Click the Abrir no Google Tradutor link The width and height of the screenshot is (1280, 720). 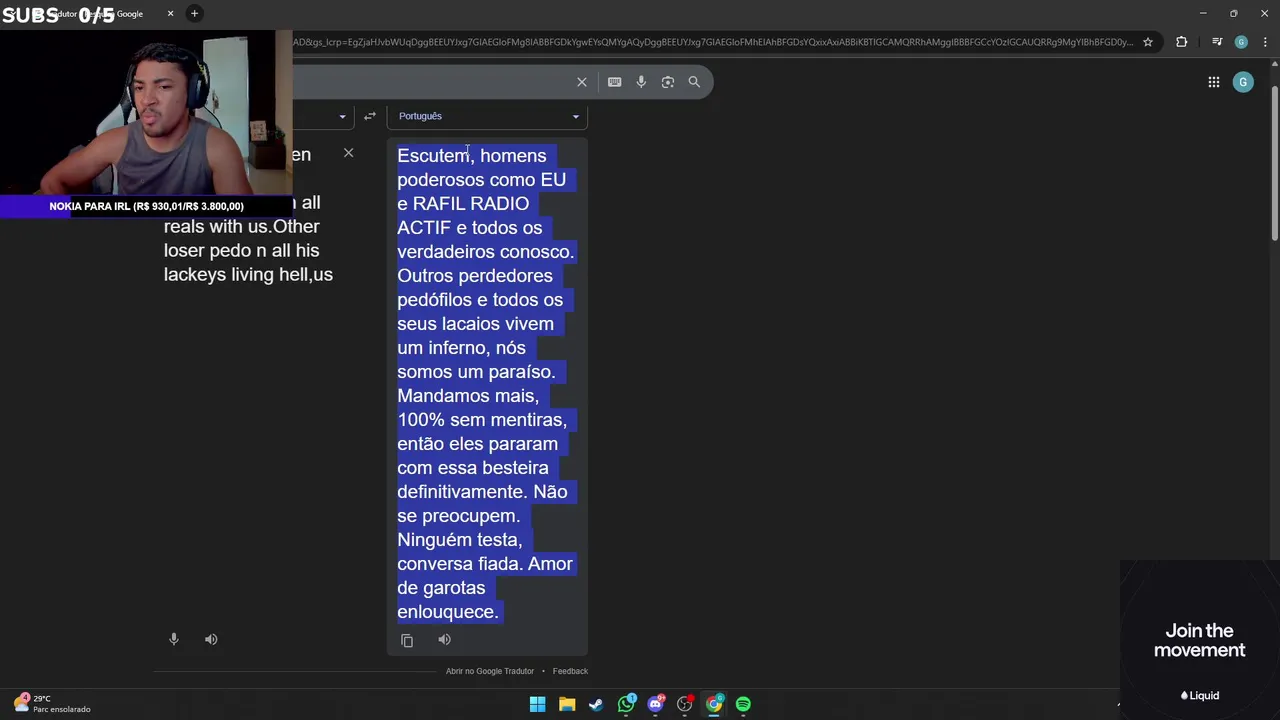pos(490,671)
